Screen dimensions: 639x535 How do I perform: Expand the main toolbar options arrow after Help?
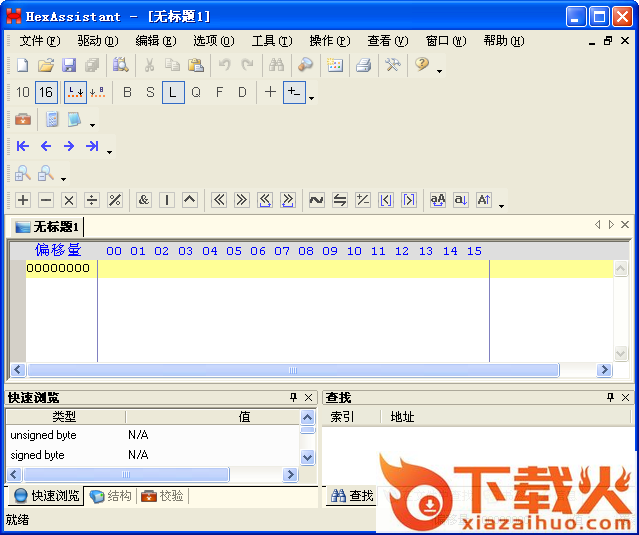pos(439,71)
